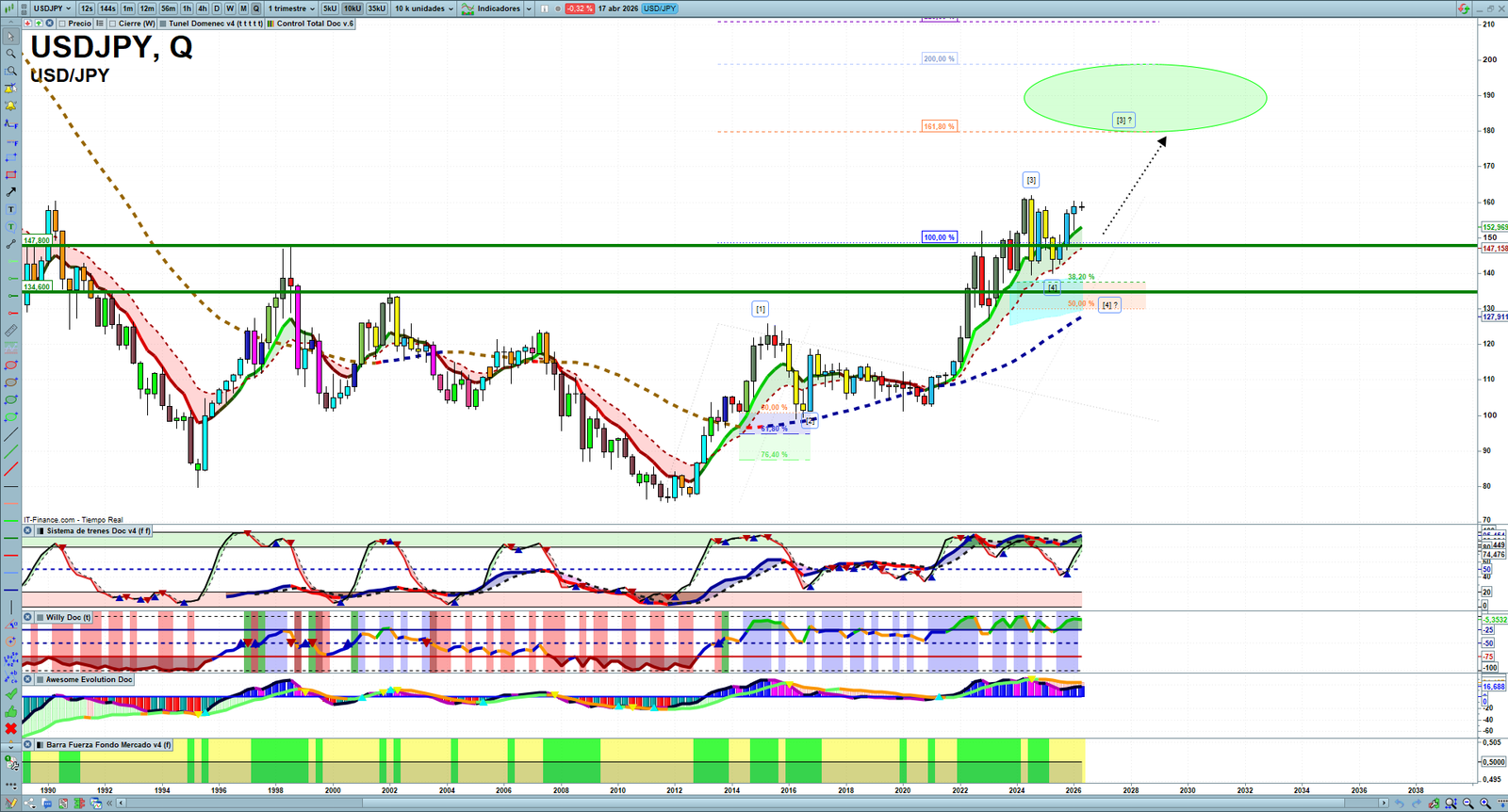
Task: Select the red cross mark tool
Action: pos(11,728)
